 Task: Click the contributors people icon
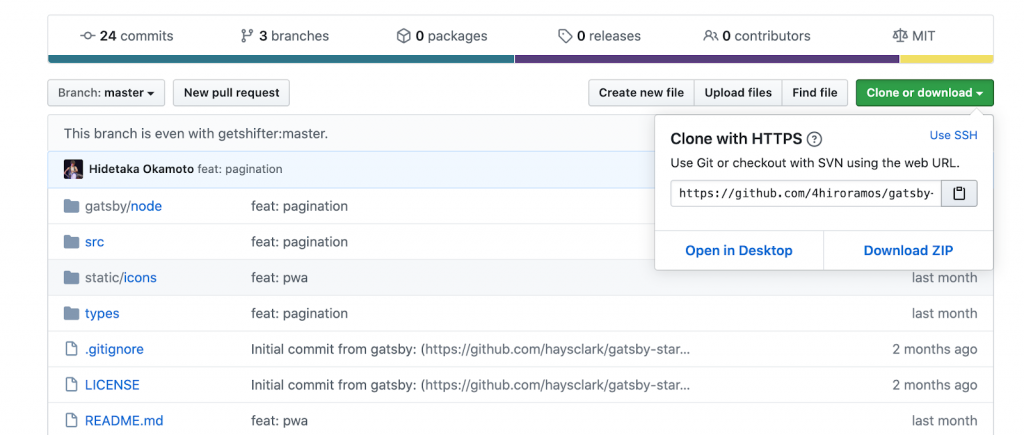[x=711, y=36]
